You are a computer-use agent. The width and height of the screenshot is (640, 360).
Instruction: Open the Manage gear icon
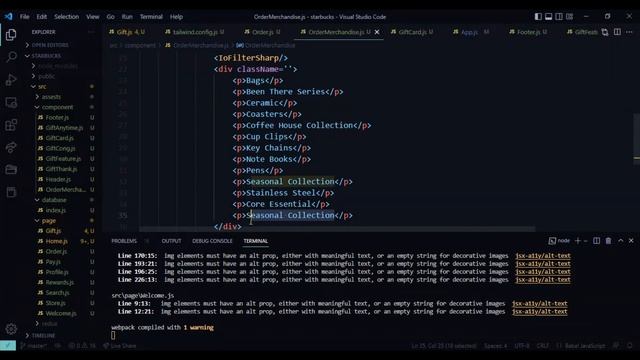[x=11, y=329]
